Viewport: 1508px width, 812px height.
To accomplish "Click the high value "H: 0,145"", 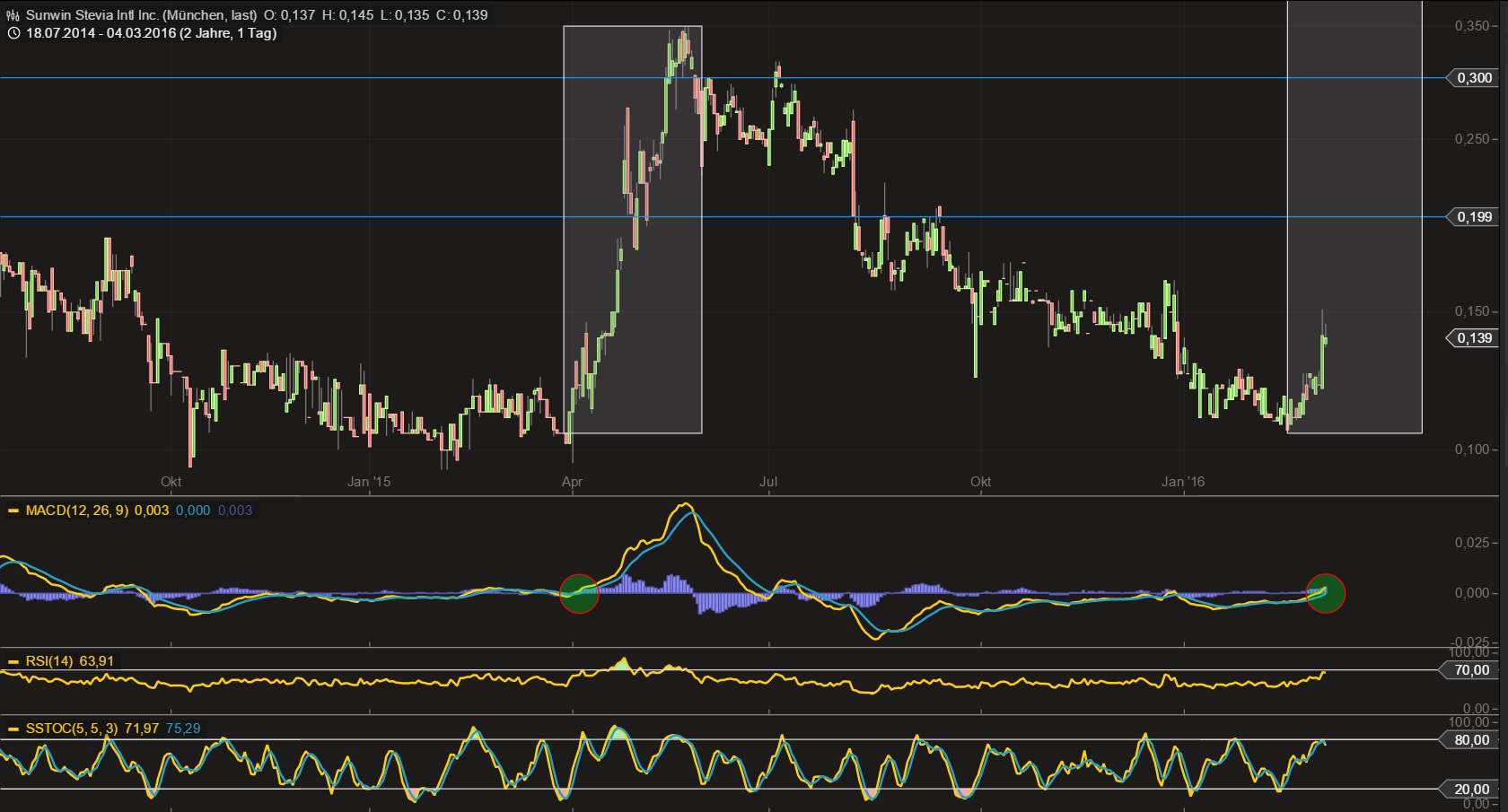I will coord(347,15).
